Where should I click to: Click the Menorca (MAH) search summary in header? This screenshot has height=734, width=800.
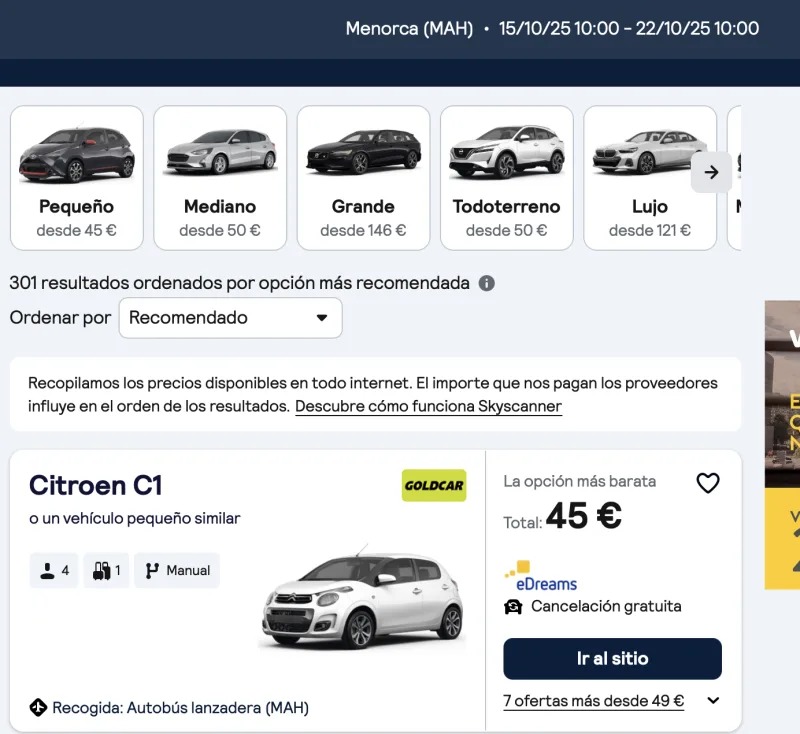pyautogui.click(x=409, y=28)
